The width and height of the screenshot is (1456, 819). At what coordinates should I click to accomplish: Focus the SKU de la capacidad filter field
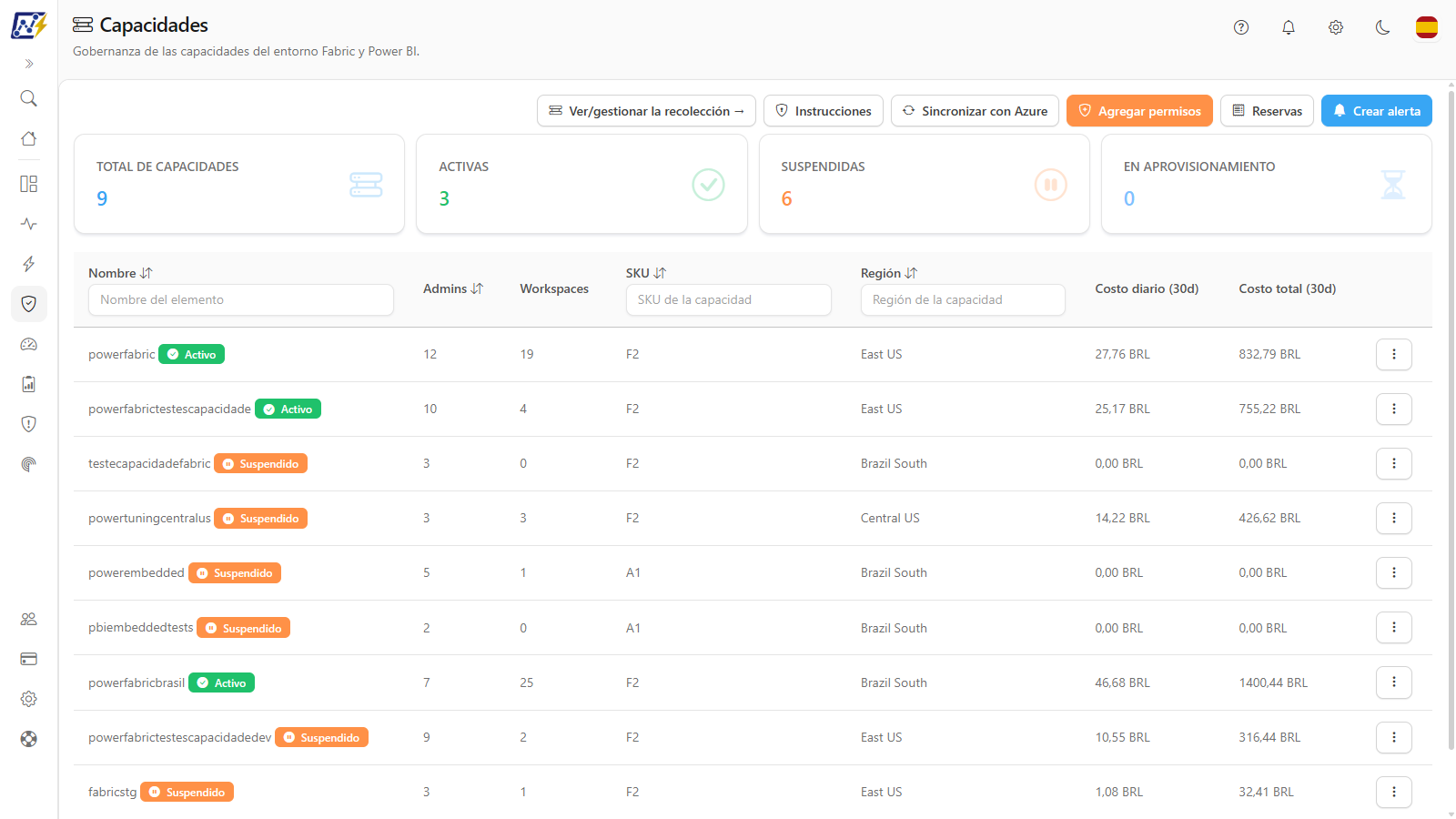click(729, 300)
